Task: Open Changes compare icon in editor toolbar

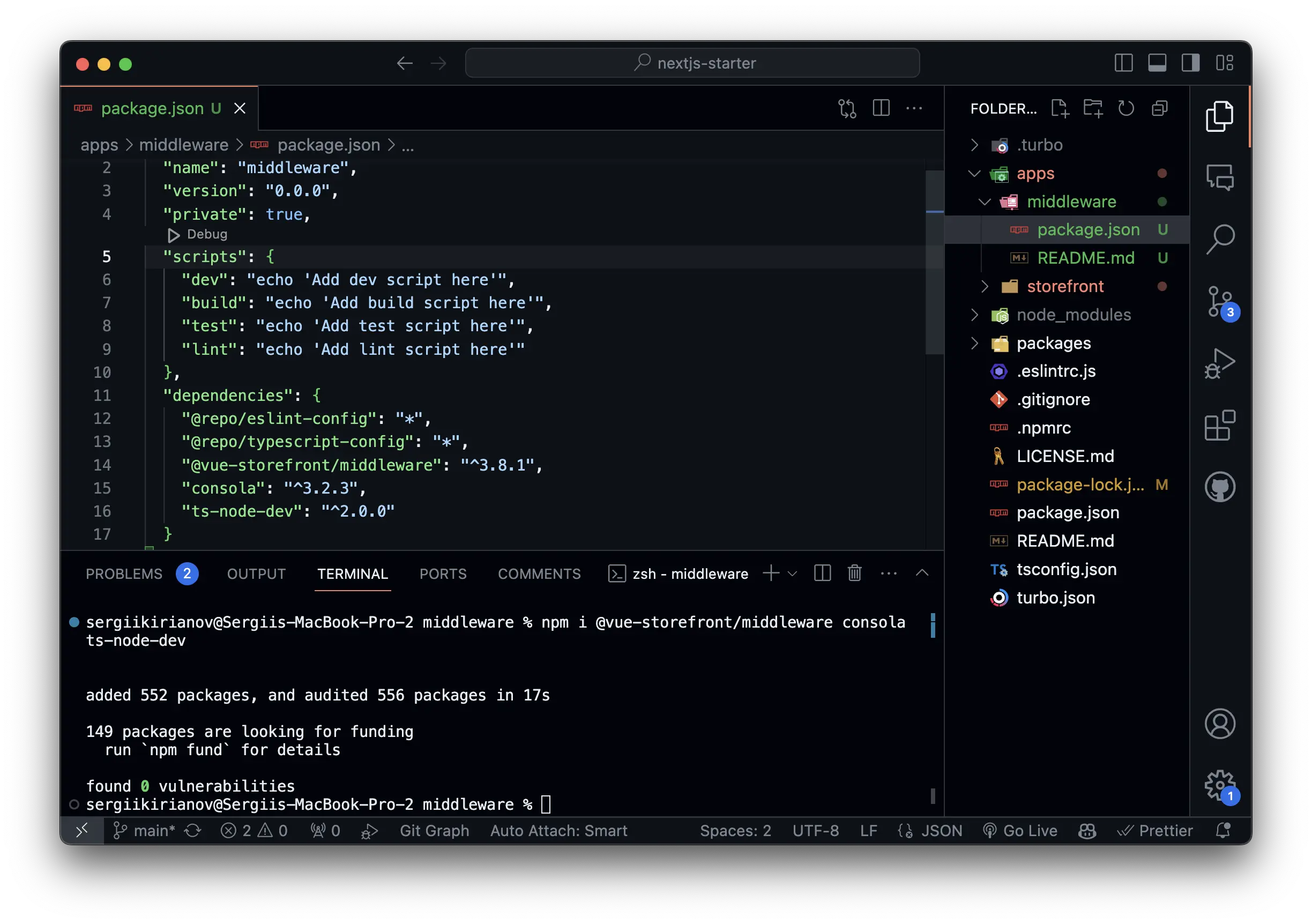Action: pos(847,108)
